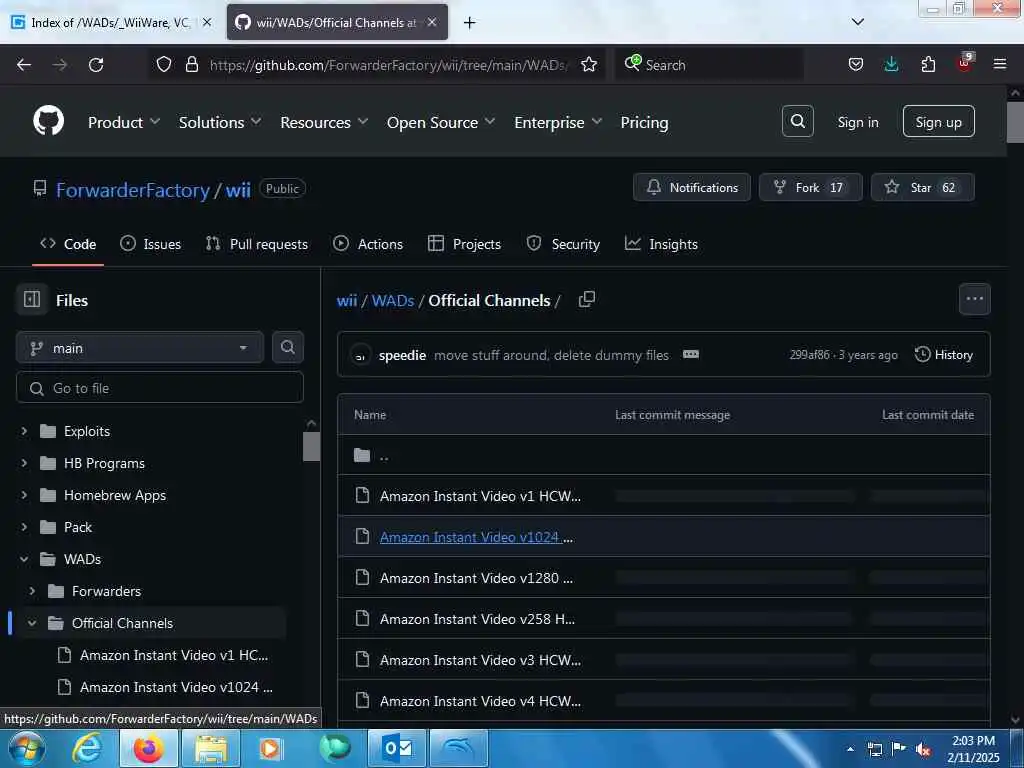The image size is (1024, 768).
Task: Click the Sign in link
Action: [857, 122]
